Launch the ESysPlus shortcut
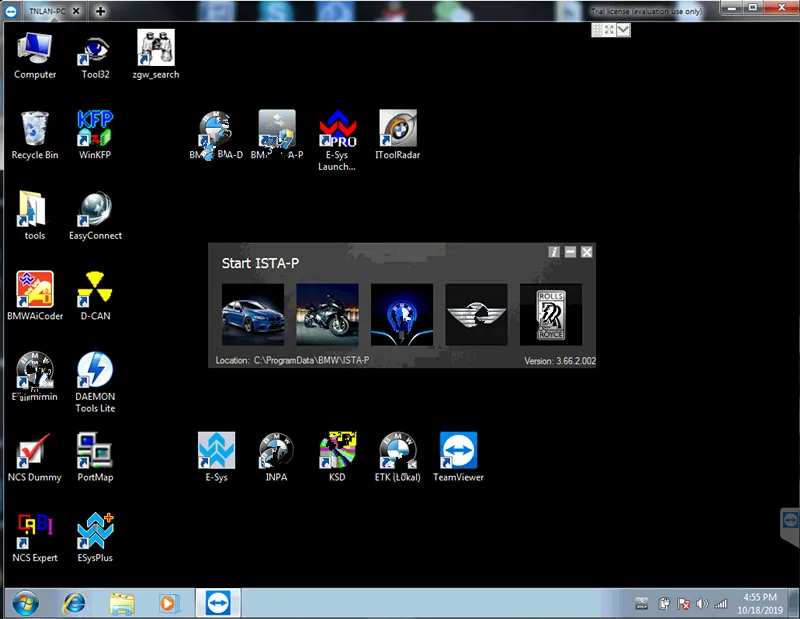The image size is (800, 619). pos(95,538)
